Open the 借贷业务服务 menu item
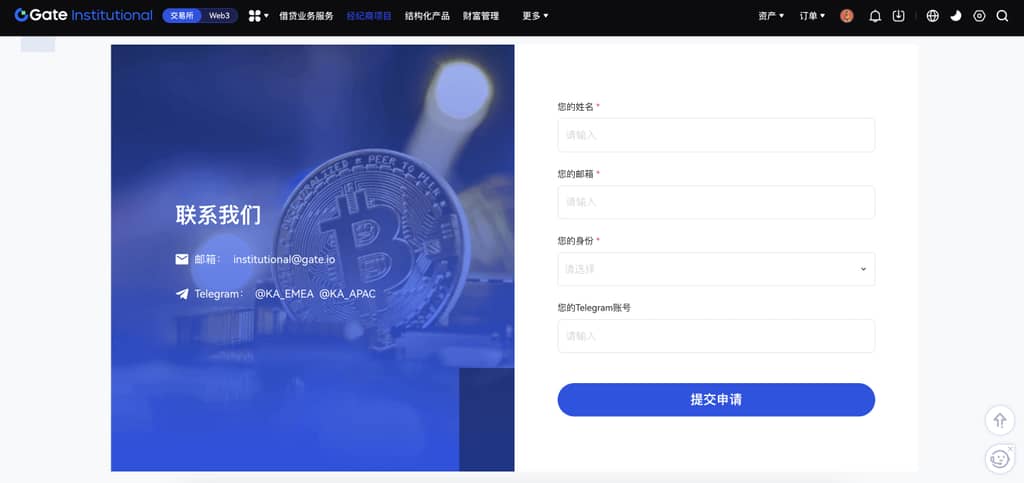This screenshot has width=1024, height=483. [x=306, y=16]
